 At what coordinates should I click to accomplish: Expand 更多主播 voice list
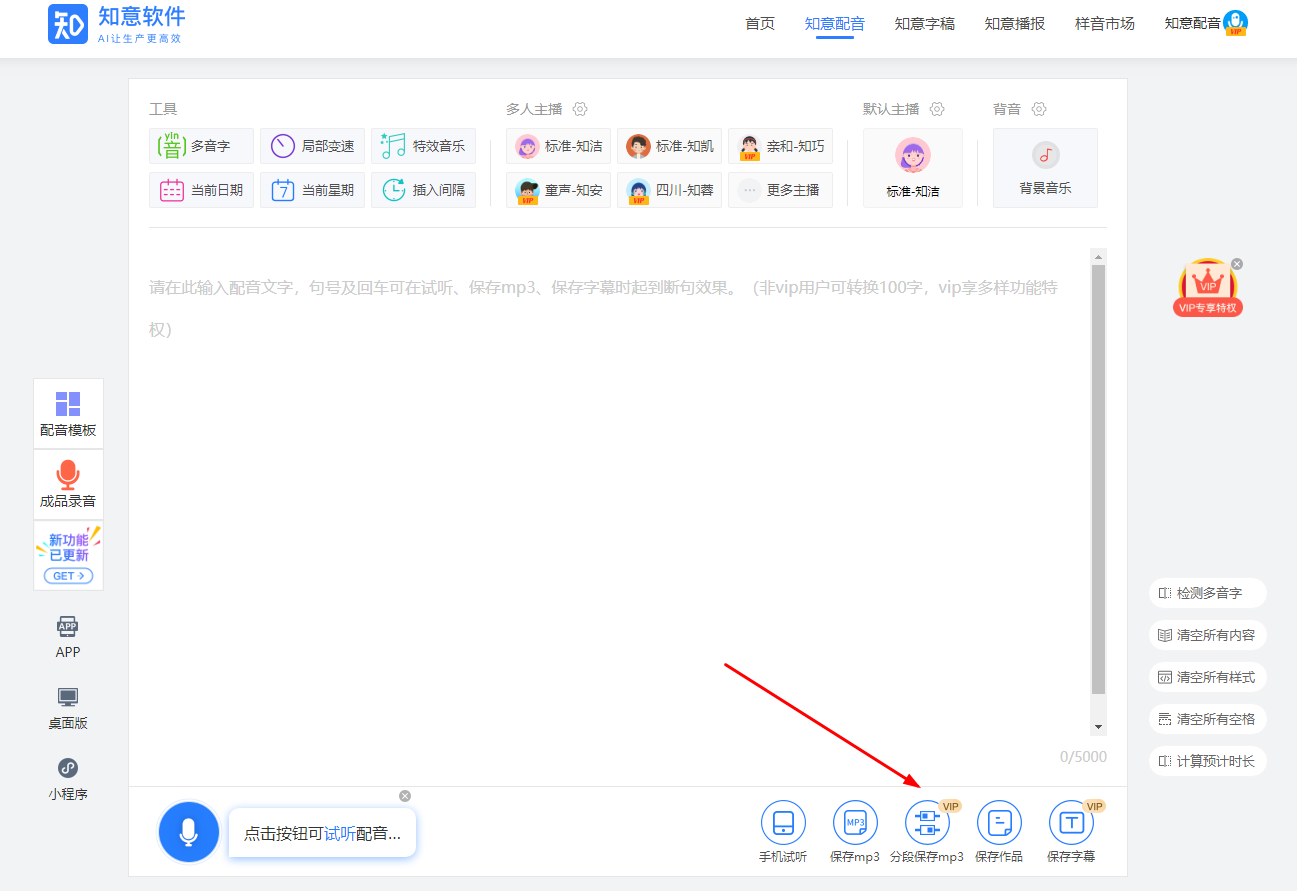click(x=780, y=190)
